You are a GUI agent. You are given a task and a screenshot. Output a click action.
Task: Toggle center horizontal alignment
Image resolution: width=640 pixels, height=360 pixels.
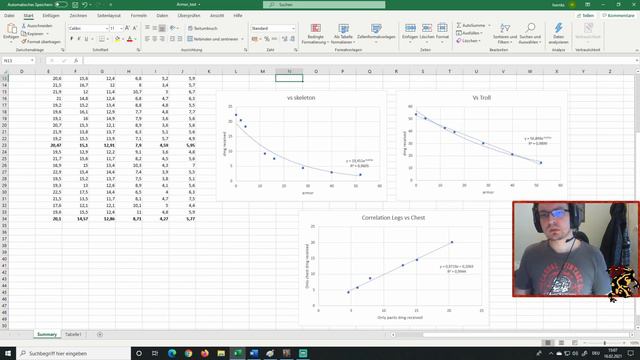coord(155,39)
